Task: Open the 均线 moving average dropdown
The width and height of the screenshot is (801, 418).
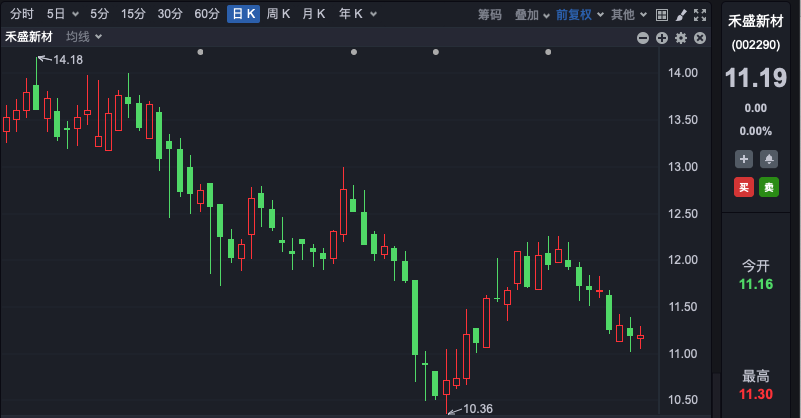Action: [84, 37]
